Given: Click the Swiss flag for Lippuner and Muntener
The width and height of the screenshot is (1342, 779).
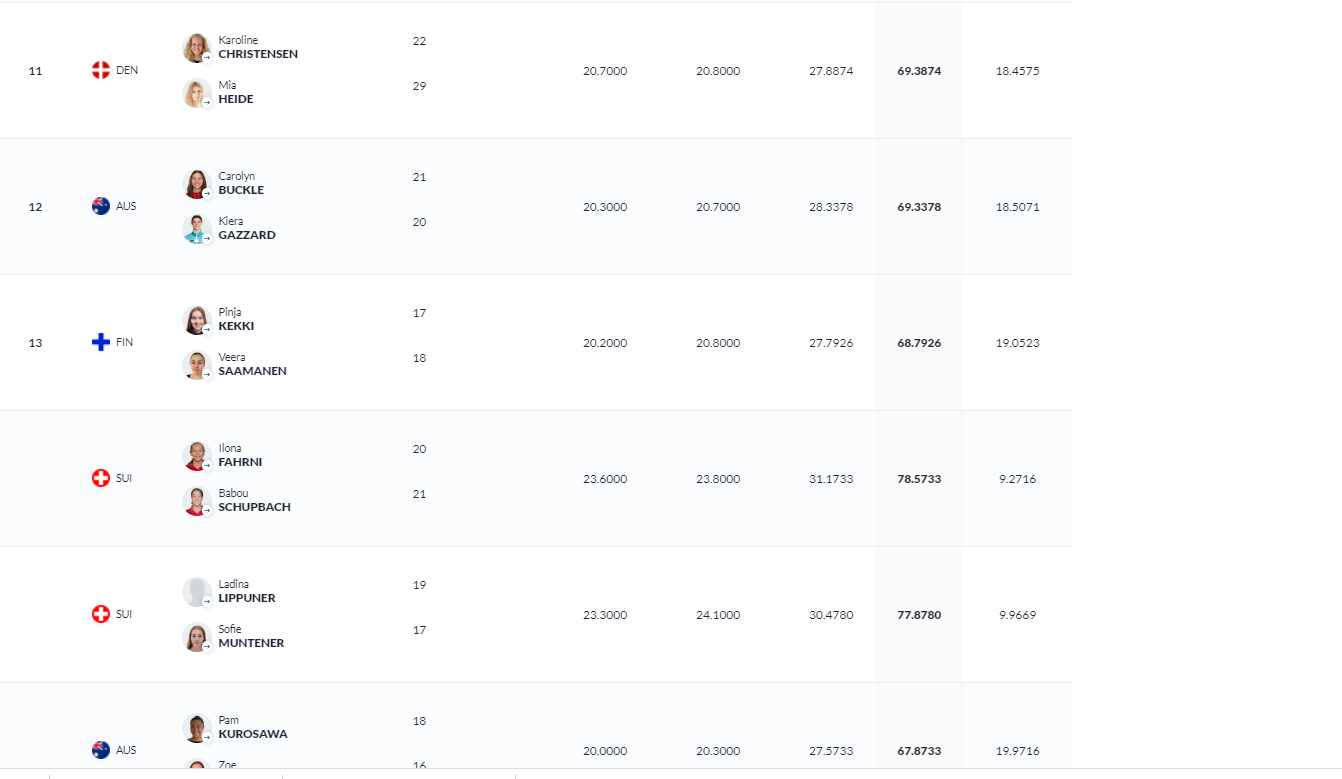Looking at the screenshot, I should pos(101,614).
